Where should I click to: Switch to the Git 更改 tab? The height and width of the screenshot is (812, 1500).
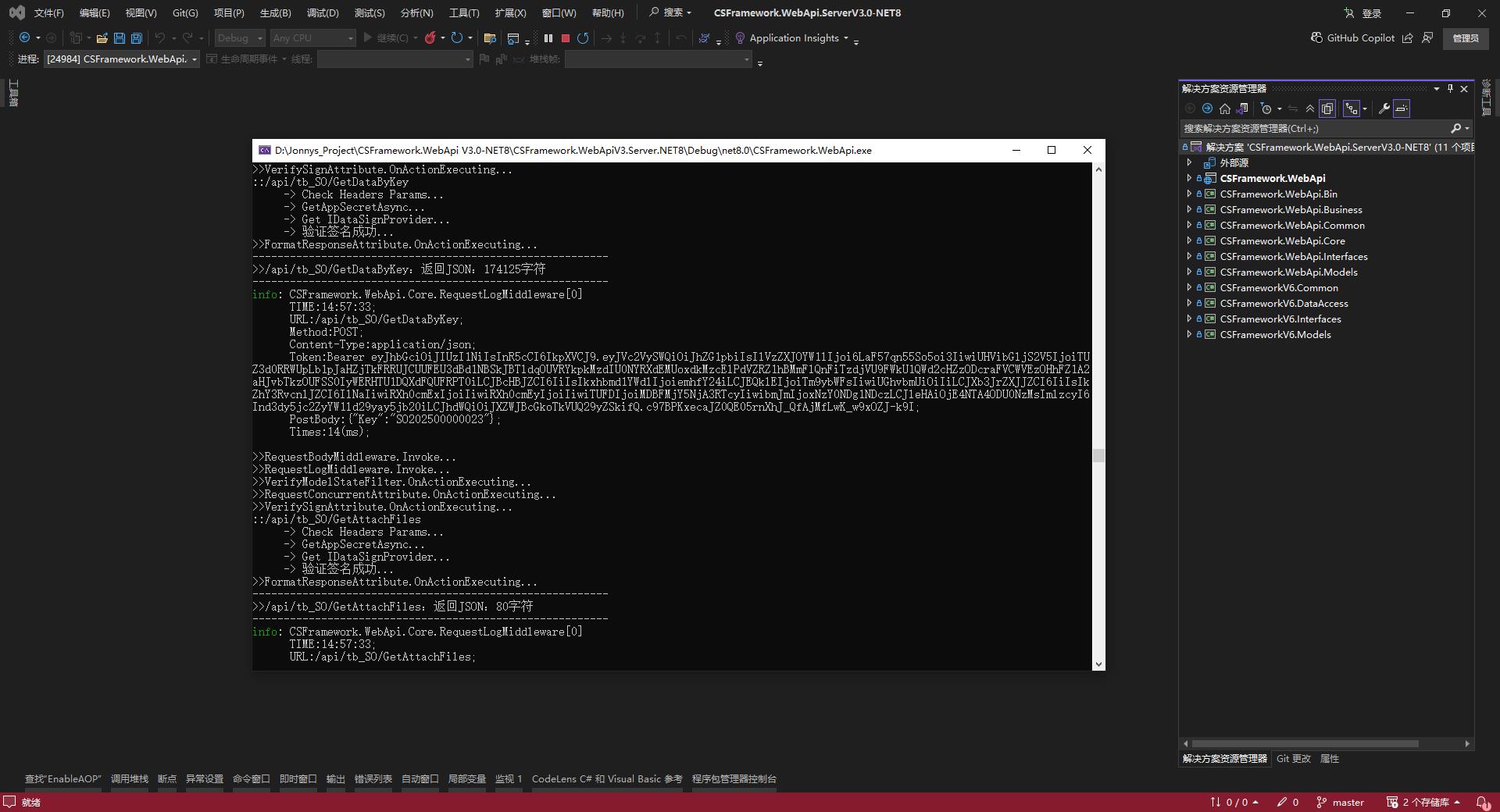click(x=1293, y=758)
